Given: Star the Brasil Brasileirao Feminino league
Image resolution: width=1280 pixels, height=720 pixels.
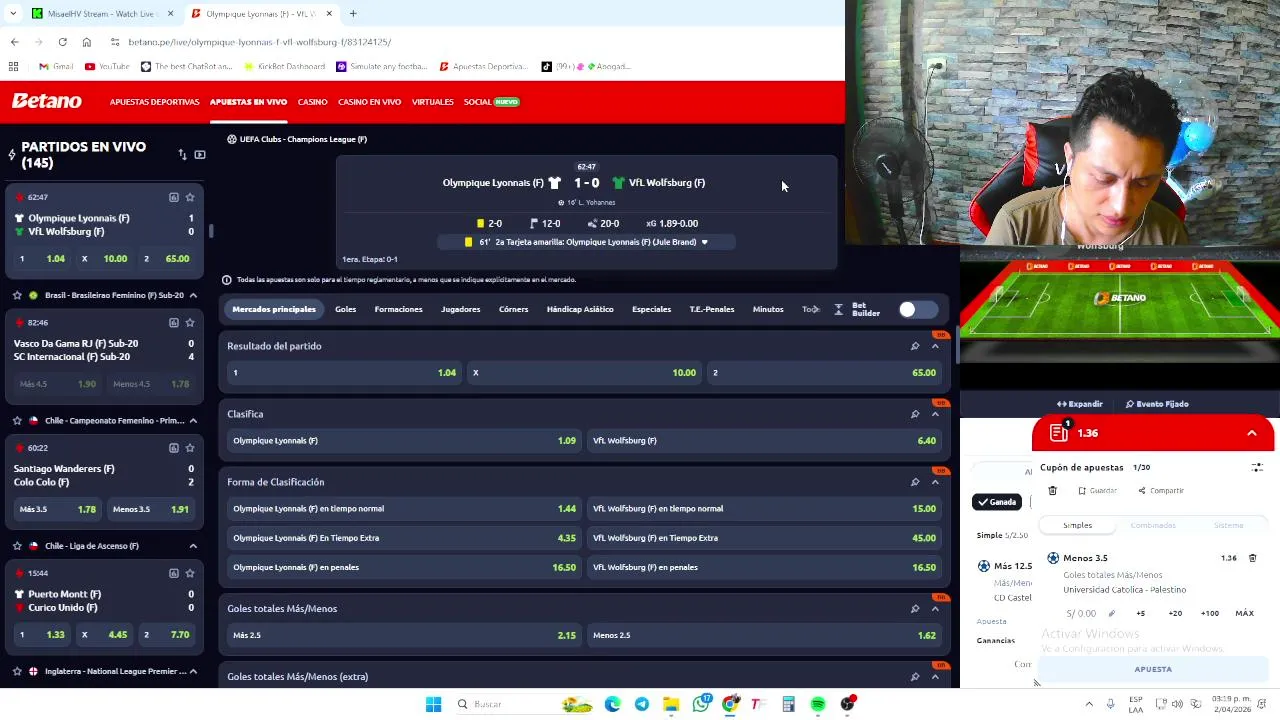Looking at the screenshot, I should click(17, 295).
